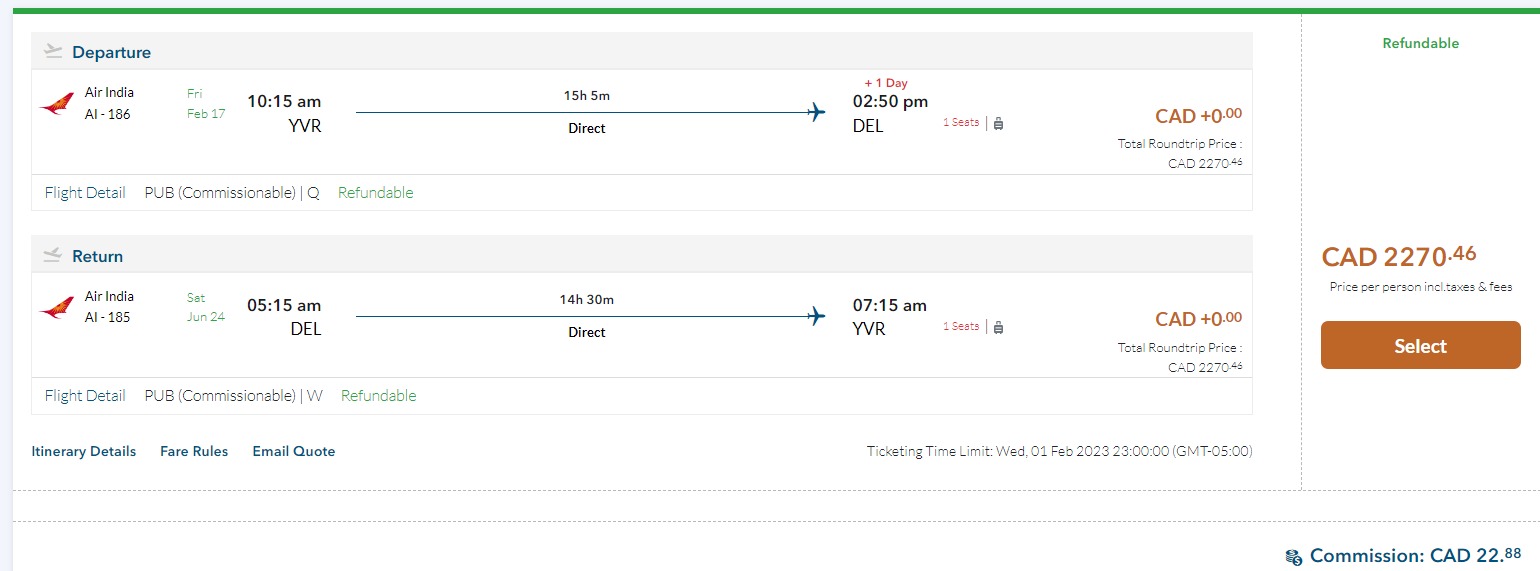Click the baggage icon on return flight
The width and height of the screenshot is (1540, 571).
[998, 327]
